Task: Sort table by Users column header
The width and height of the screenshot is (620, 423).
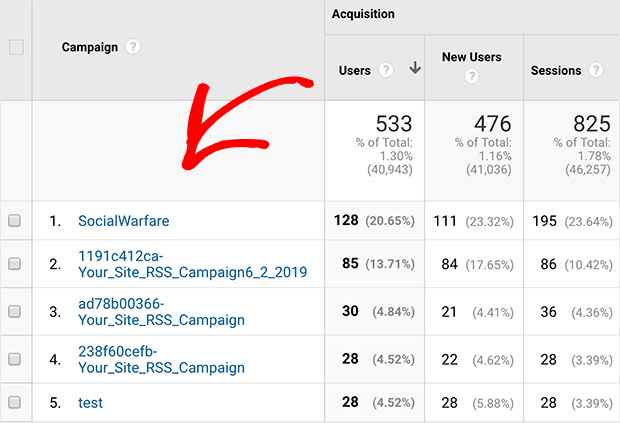Action: click(355, 70)
